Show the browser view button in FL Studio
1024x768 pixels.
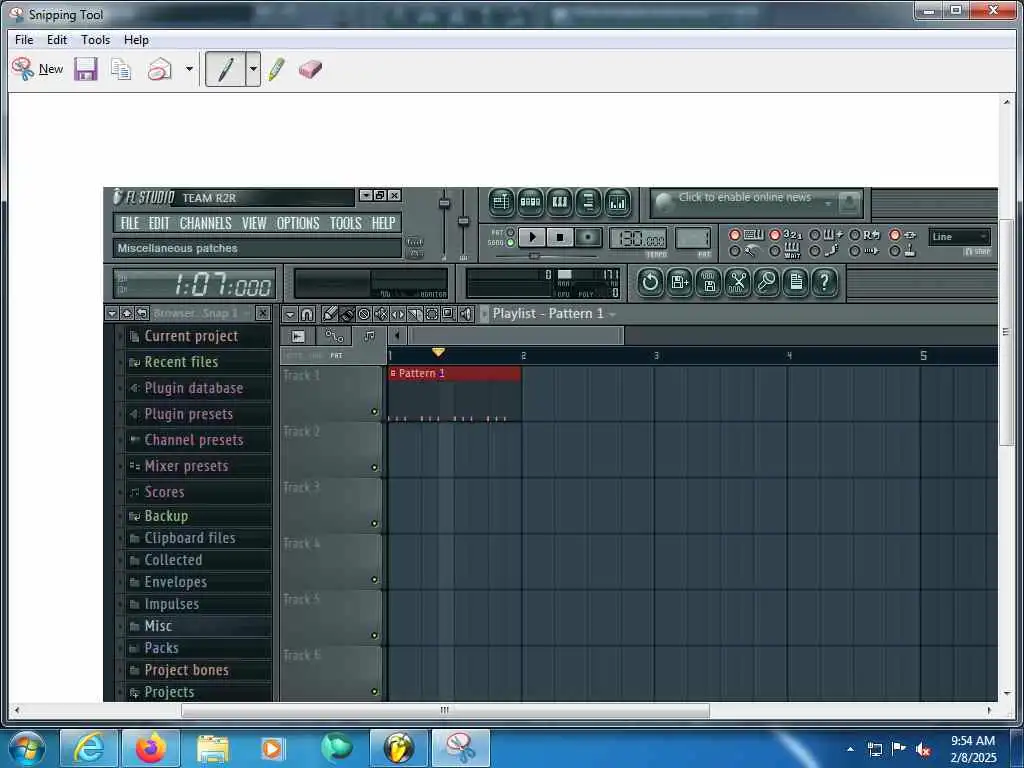pyautogui.click(x=588, y=202)
